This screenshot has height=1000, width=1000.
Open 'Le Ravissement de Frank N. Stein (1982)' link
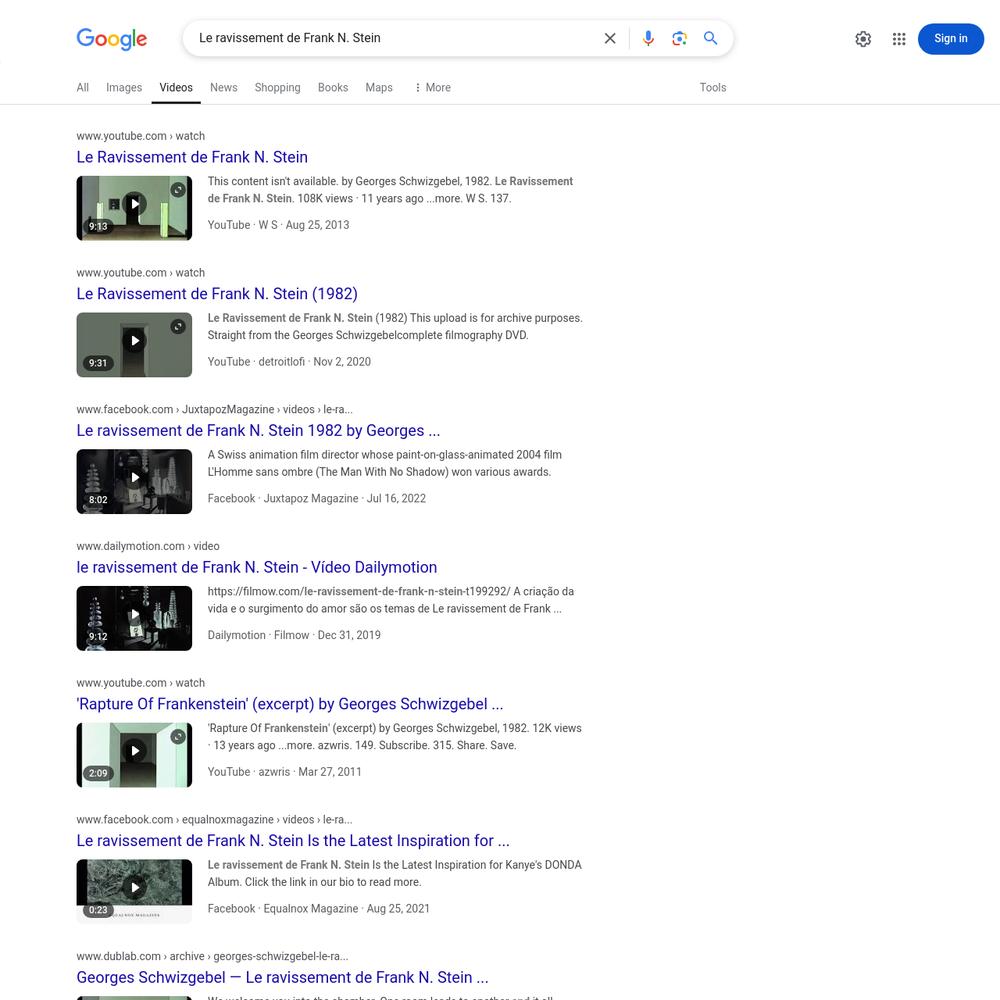(217, 293)
